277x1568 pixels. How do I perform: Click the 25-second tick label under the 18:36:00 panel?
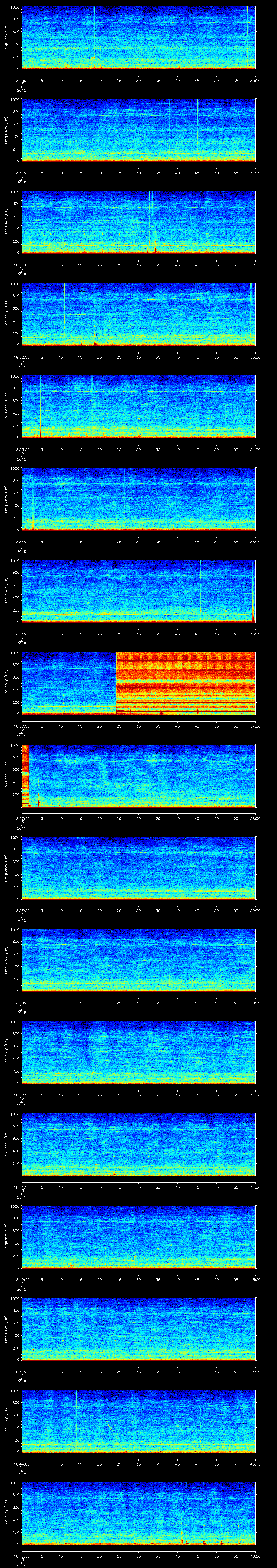pyautogui.click(x=119, y=726)
